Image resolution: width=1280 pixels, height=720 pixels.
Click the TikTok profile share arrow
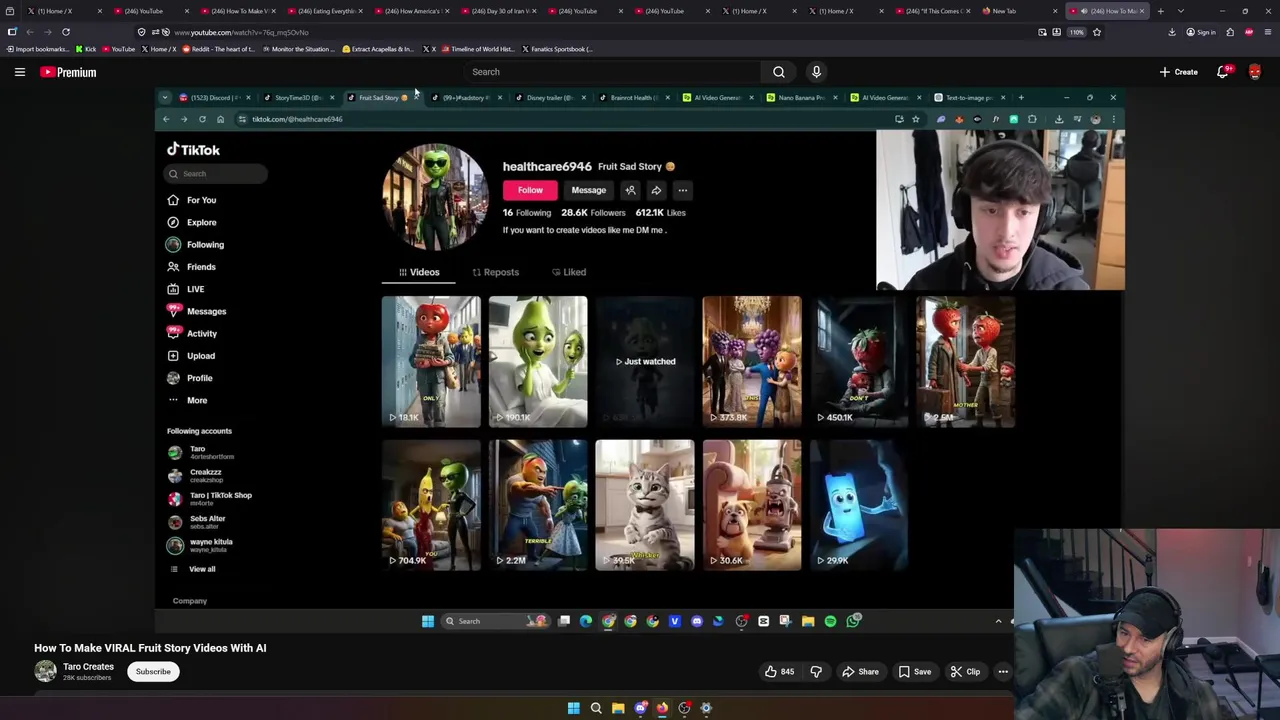656,190
